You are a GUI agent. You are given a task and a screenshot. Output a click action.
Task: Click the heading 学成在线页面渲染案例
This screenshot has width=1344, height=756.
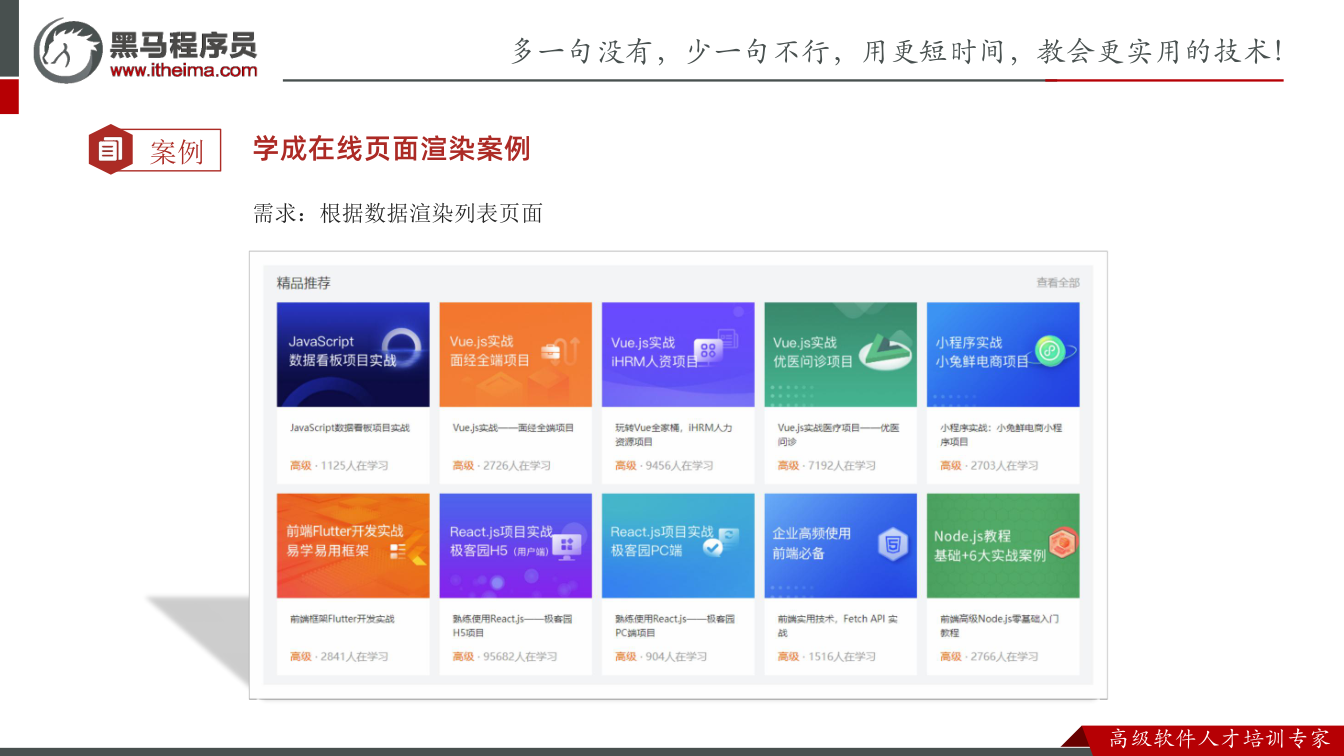tap(391, 149)
